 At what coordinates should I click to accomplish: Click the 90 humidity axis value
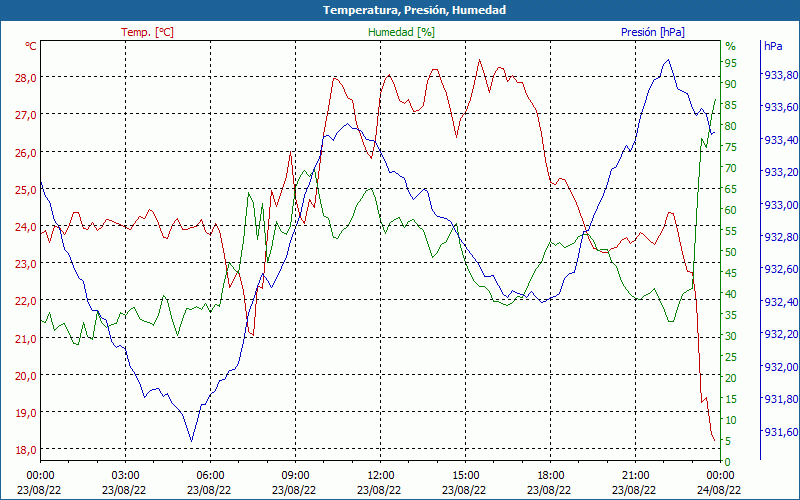coord(731,84)
